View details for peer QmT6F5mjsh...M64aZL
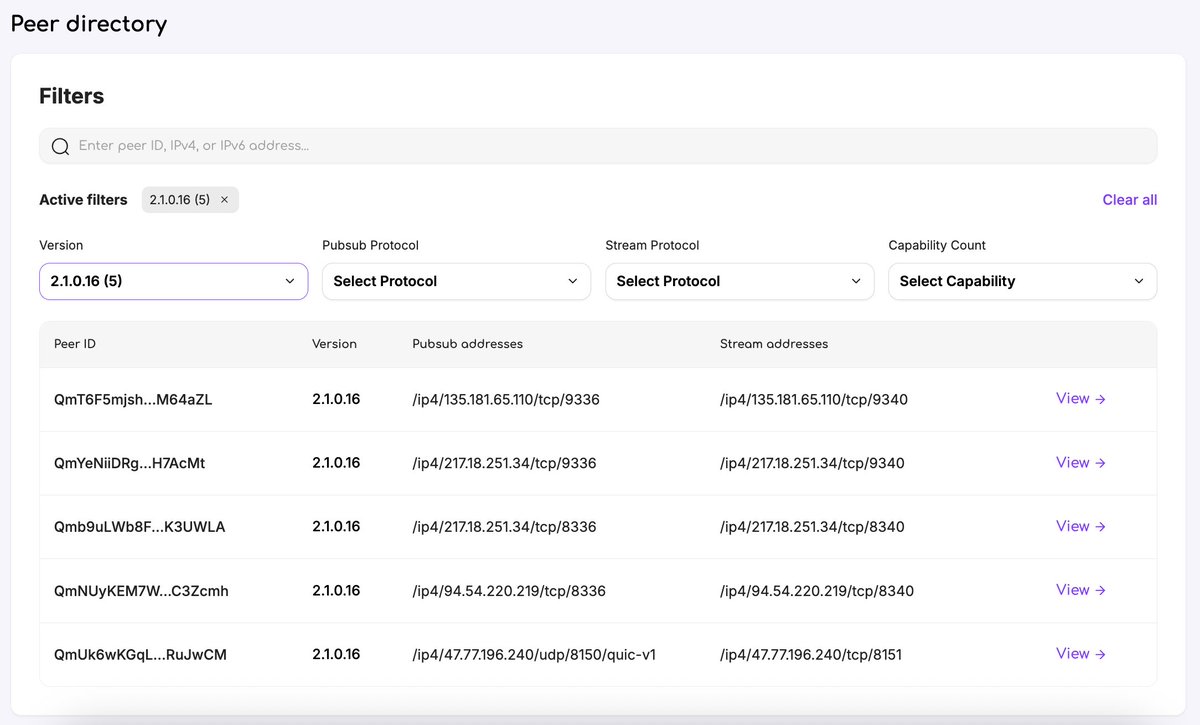Image resolution: width=1200 pixels, height=725 pixels. [1080, 399]
